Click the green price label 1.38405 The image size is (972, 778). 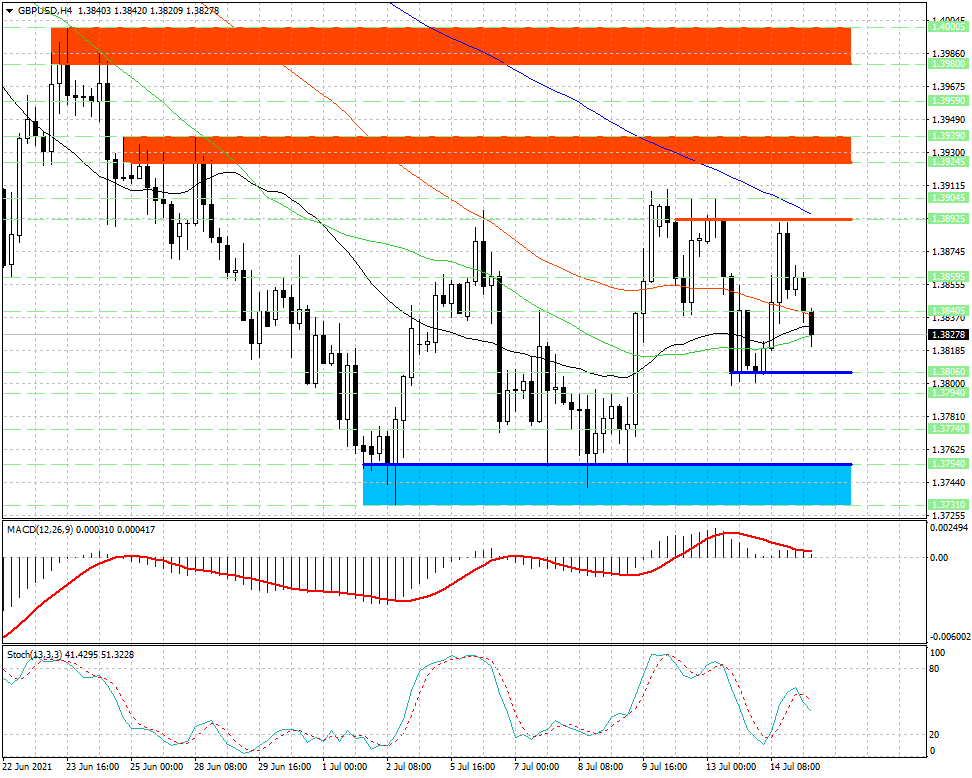948,311
